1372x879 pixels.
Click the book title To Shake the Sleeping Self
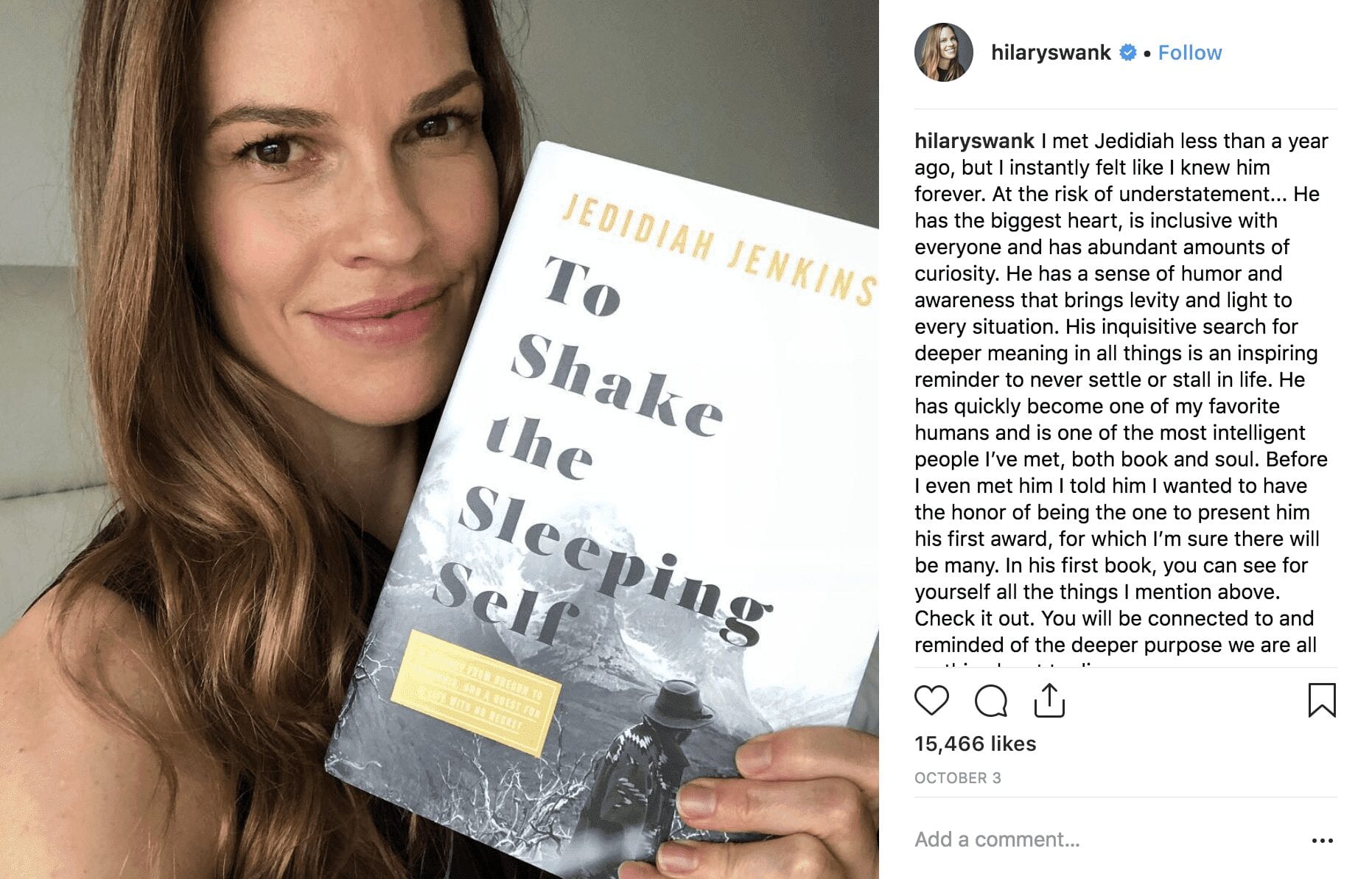pyautogui.click(x=604, y=449)
